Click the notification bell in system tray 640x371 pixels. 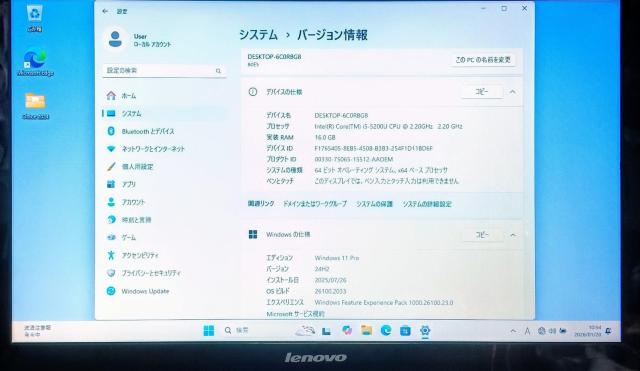point(609,331)
